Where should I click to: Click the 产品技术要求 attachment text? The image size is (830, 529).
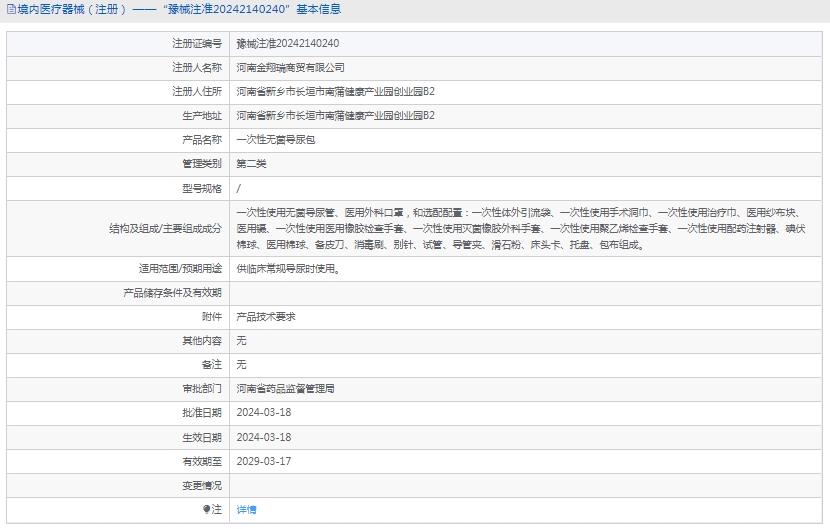point(265,316)
